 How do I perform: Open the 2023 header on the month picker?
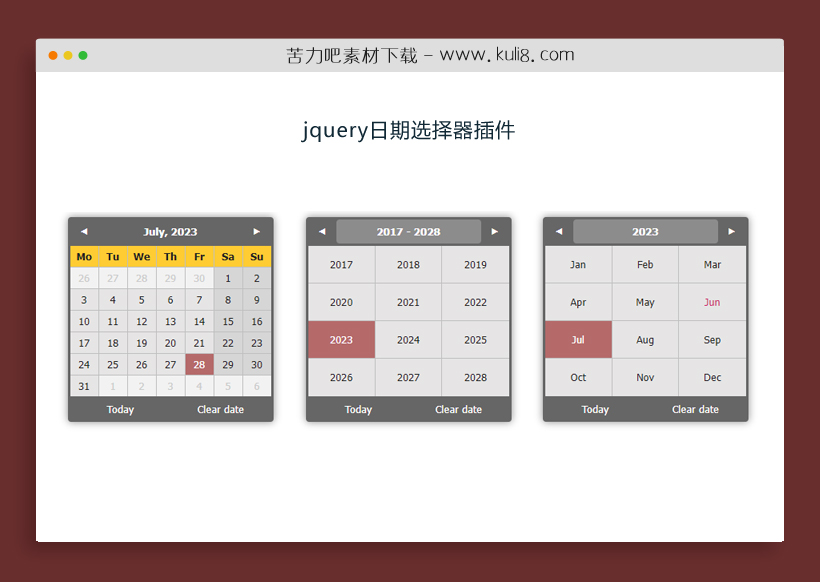[645, 231]
